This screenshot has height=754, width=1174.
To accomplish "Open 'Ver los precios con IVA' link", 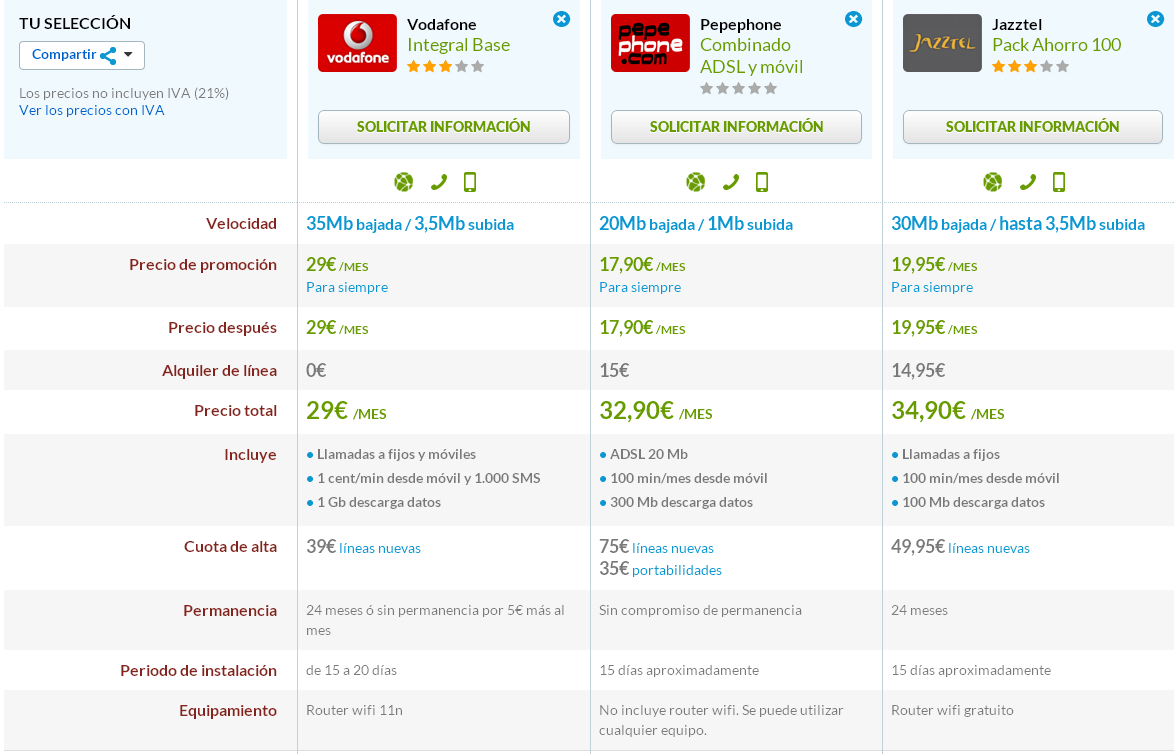I will tap(91, 110).
